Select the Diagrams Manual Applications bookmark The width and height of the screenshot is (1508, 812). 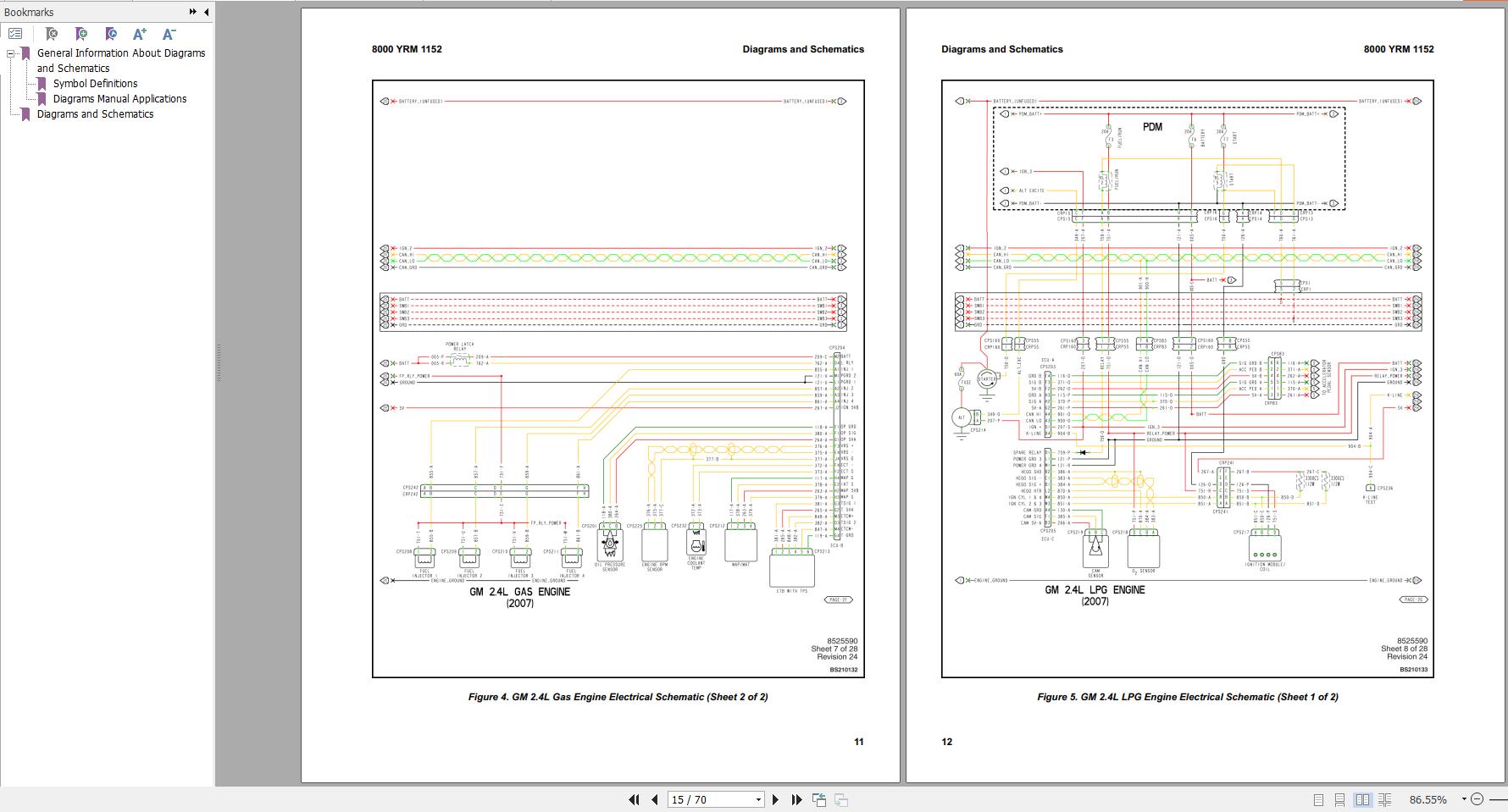click(119, 99)
